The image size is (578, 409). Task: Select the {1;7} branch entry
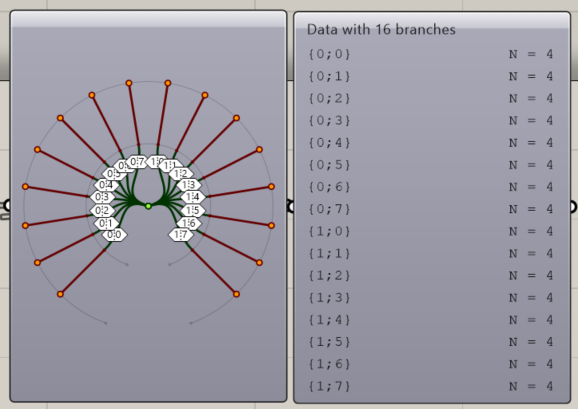[x=431, y=386]
